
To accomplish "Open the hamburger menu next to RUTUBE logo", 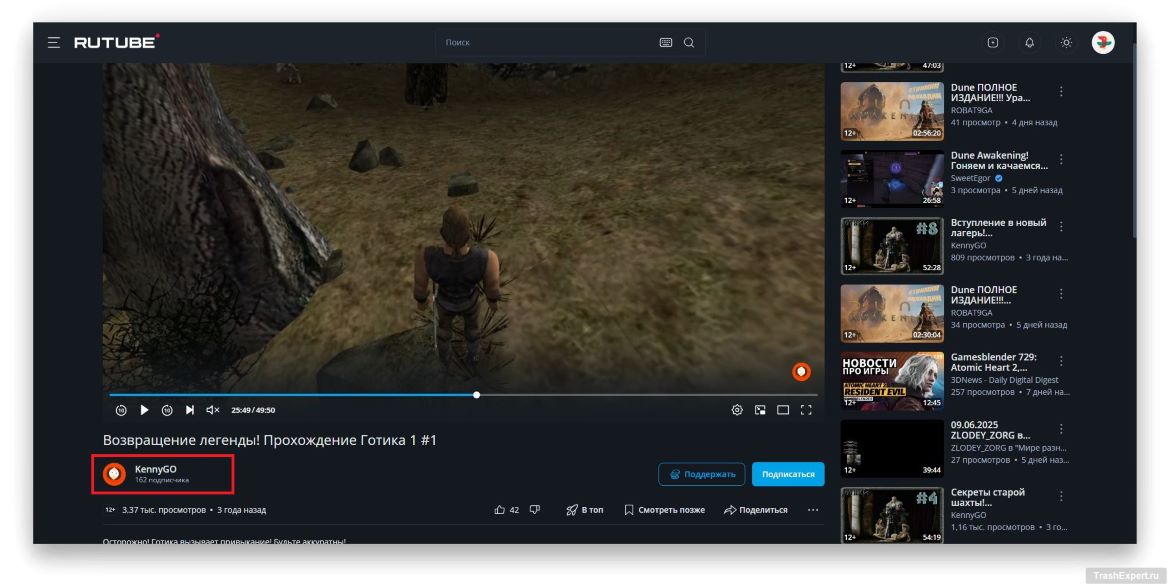I will [x=54, y=42].
